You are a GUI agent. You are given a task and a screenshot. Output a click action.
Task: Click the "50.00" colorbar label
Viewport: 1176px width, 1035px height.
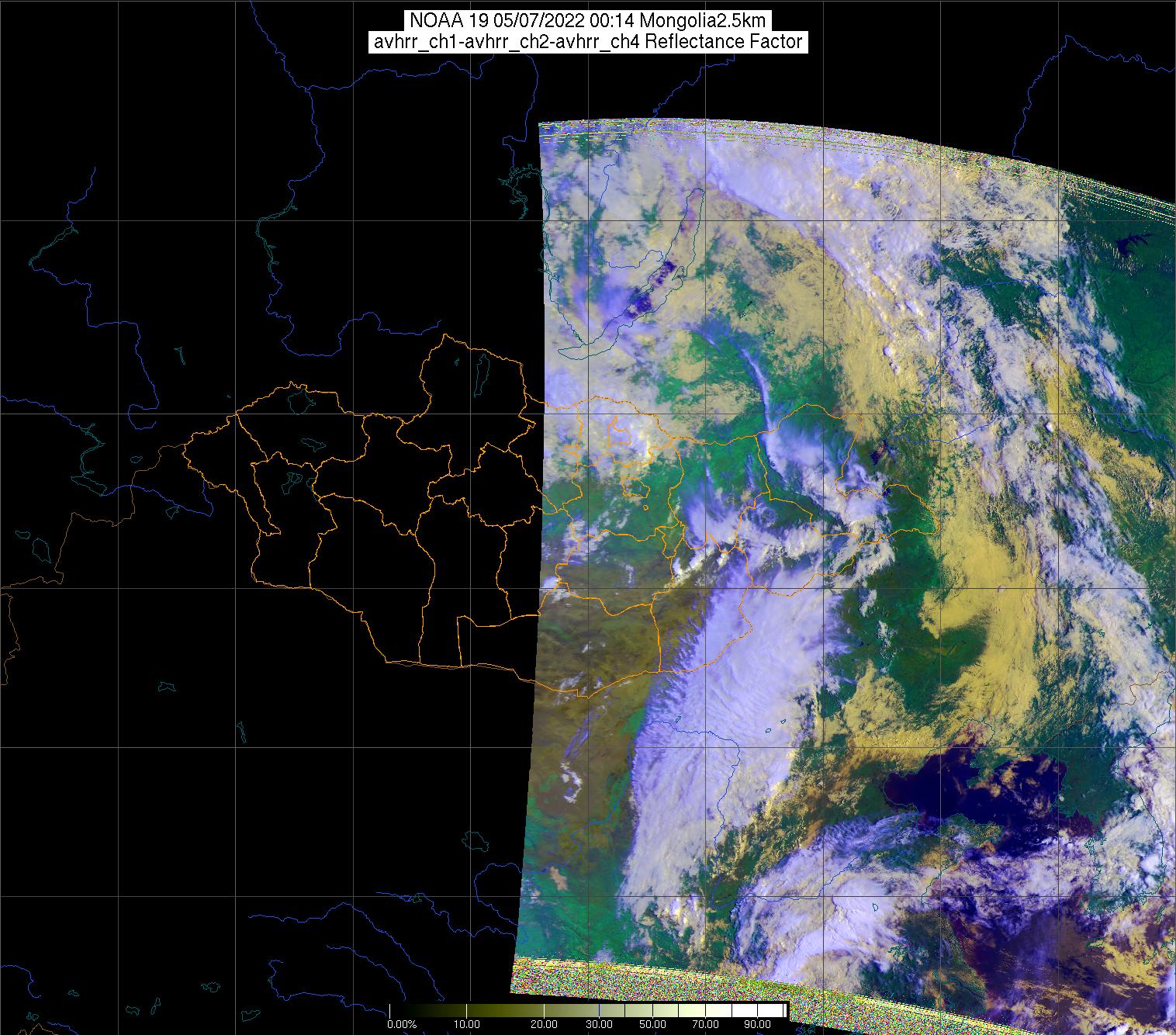point(652,1026)
